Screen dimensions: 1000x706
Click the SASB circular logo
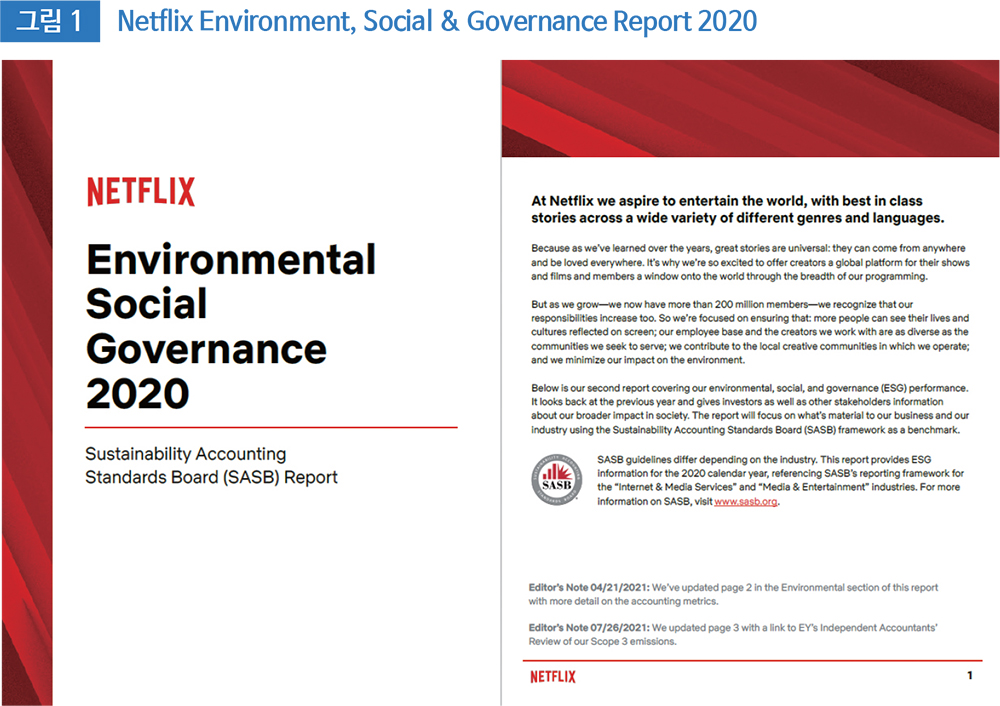coord(557,480)
